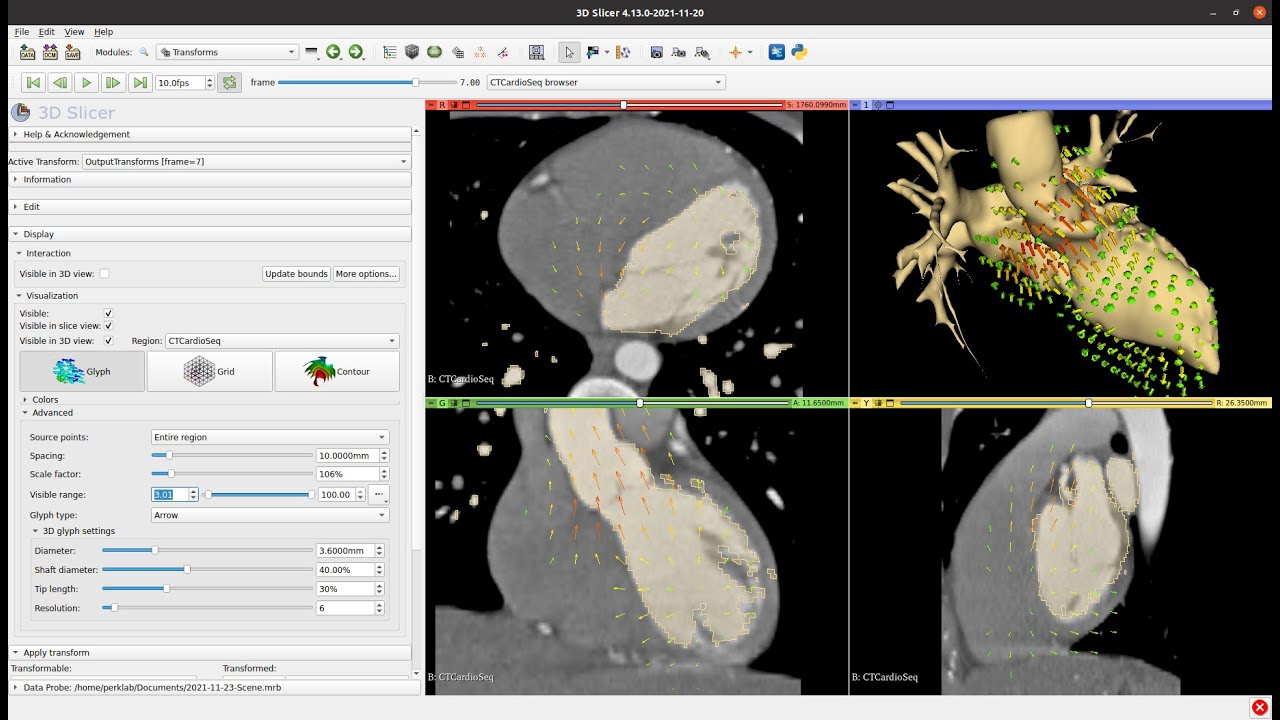
Task: Click the Scale factor slider
Action: [x=232, y=474]
